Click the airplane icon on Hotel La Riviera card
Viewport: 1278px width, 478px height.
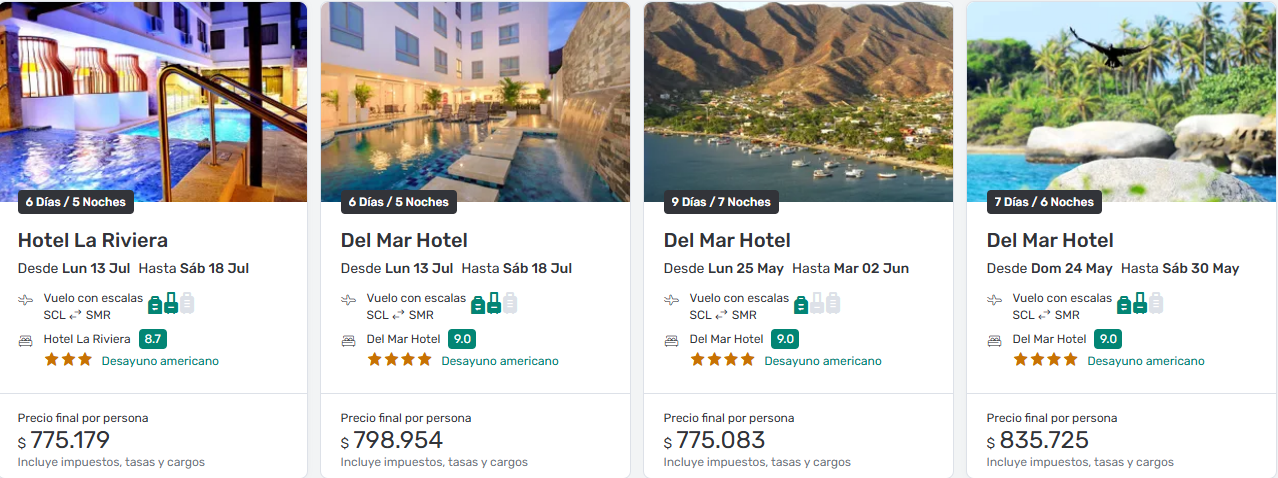click(26, 299)
